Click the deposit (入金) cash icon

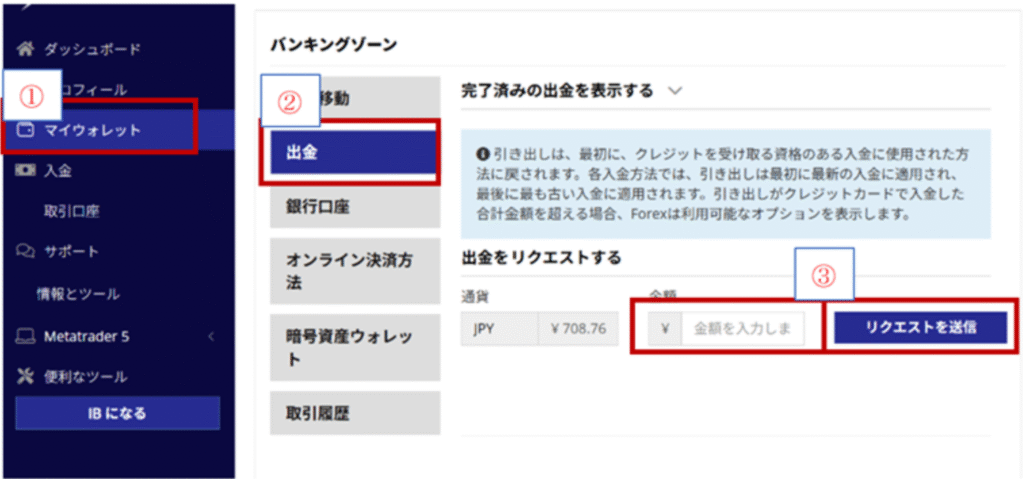tap(26, 171)
